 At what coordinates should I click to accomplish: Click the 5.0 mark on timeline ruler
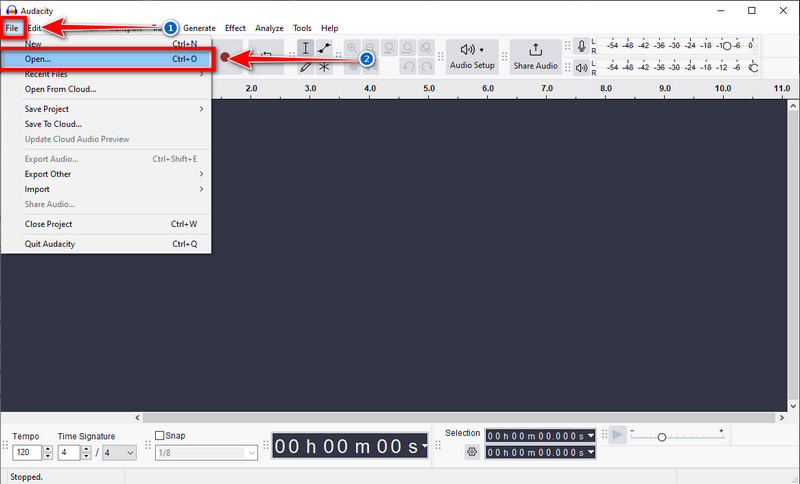[x=429, y=88]
